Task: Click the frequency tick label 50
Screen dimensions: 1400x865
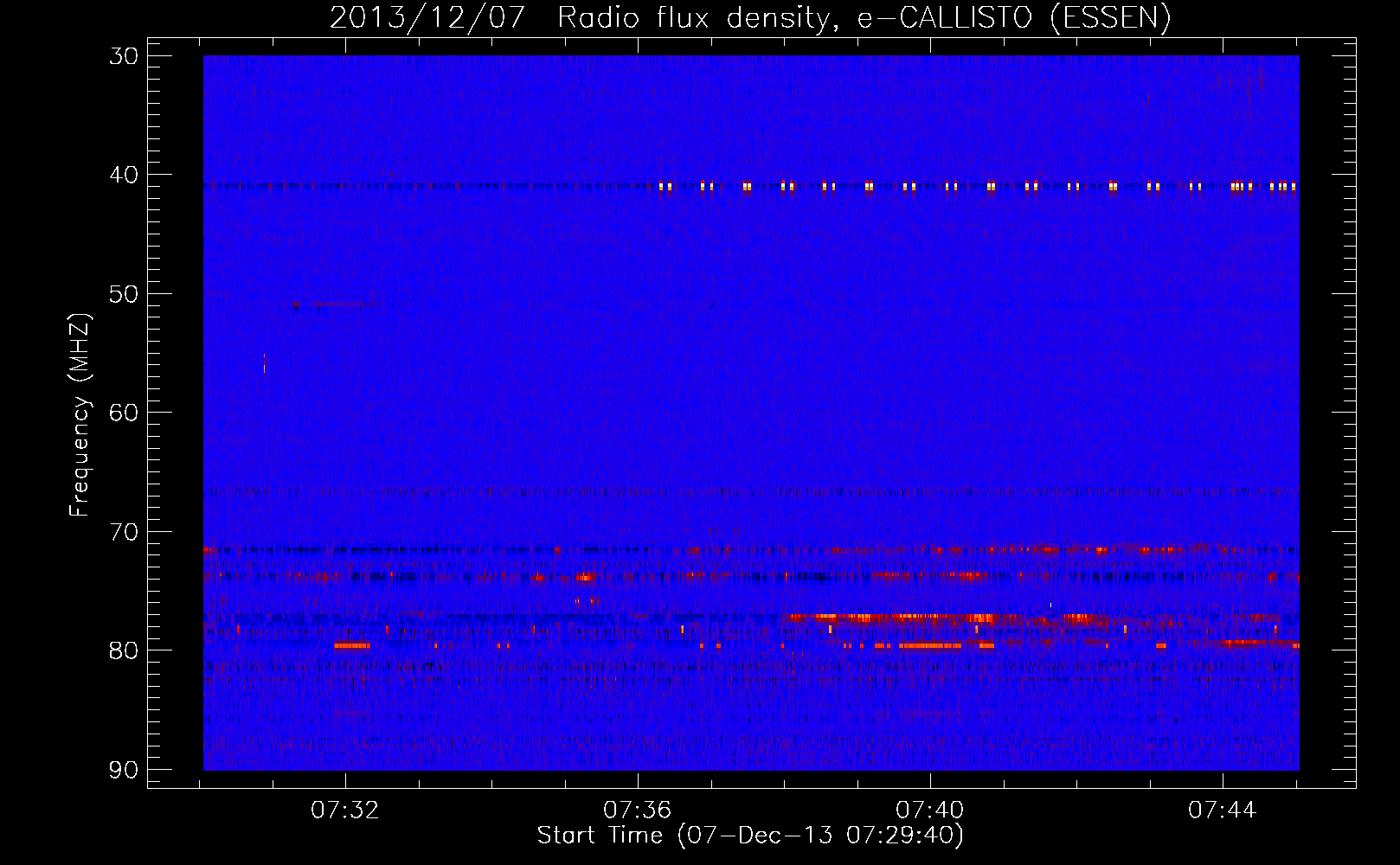Action: coord(124,294)
